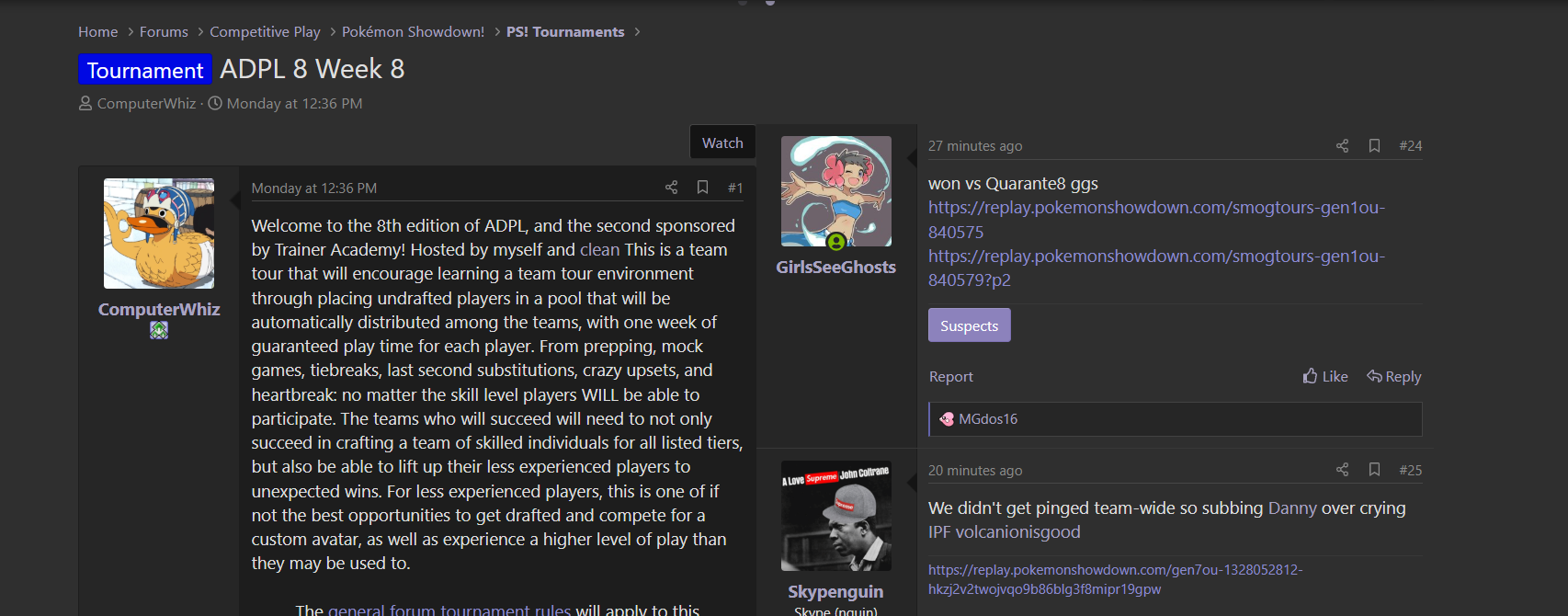The width and height of the screenshot is (1568, 616).
Task: Share post #25 using share icon
Action: click(1342, 470)
